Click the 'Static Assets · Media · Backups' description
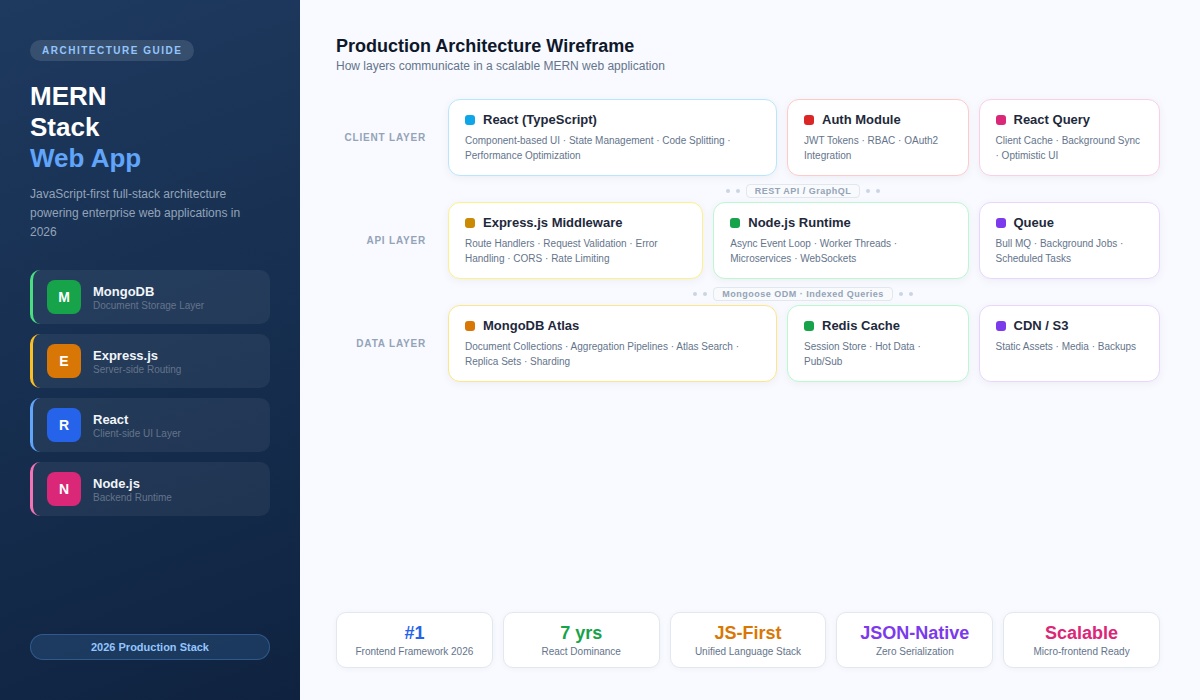The width and height of the screenshot is (1200, 700). tap(1065, 347)
